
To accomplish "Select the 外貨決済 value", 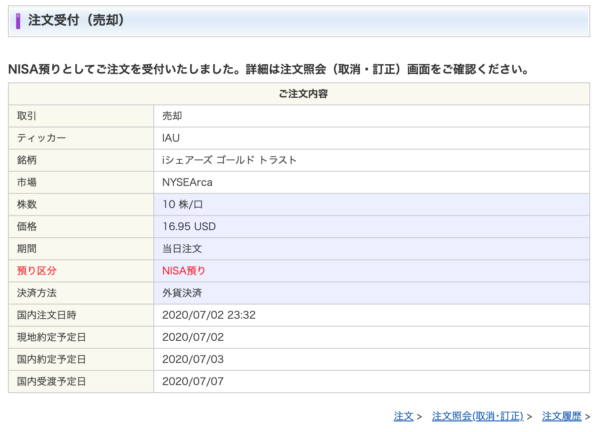I will point(182,293).
